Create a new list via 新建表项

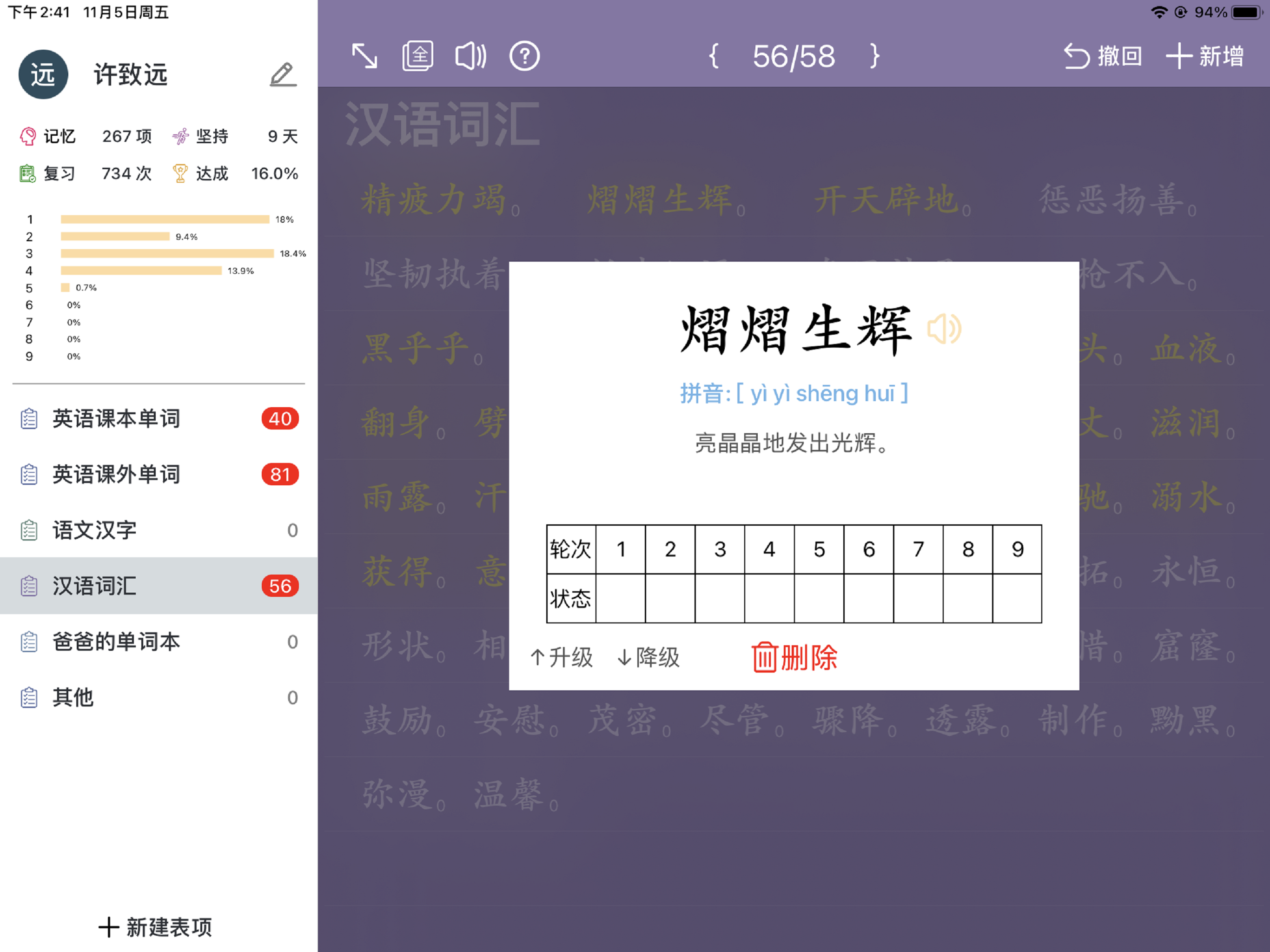[x=155, y=927]
